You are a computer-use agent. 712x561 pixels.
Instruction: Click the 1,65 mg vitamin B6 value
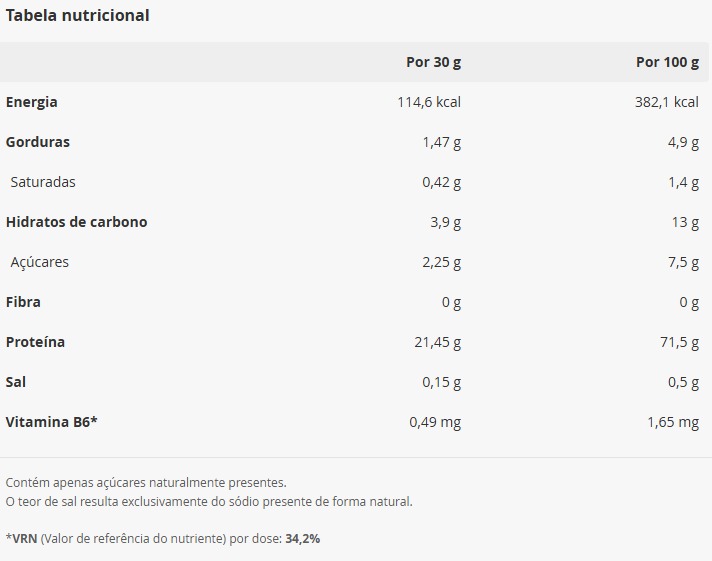click(x=673, y=422)
